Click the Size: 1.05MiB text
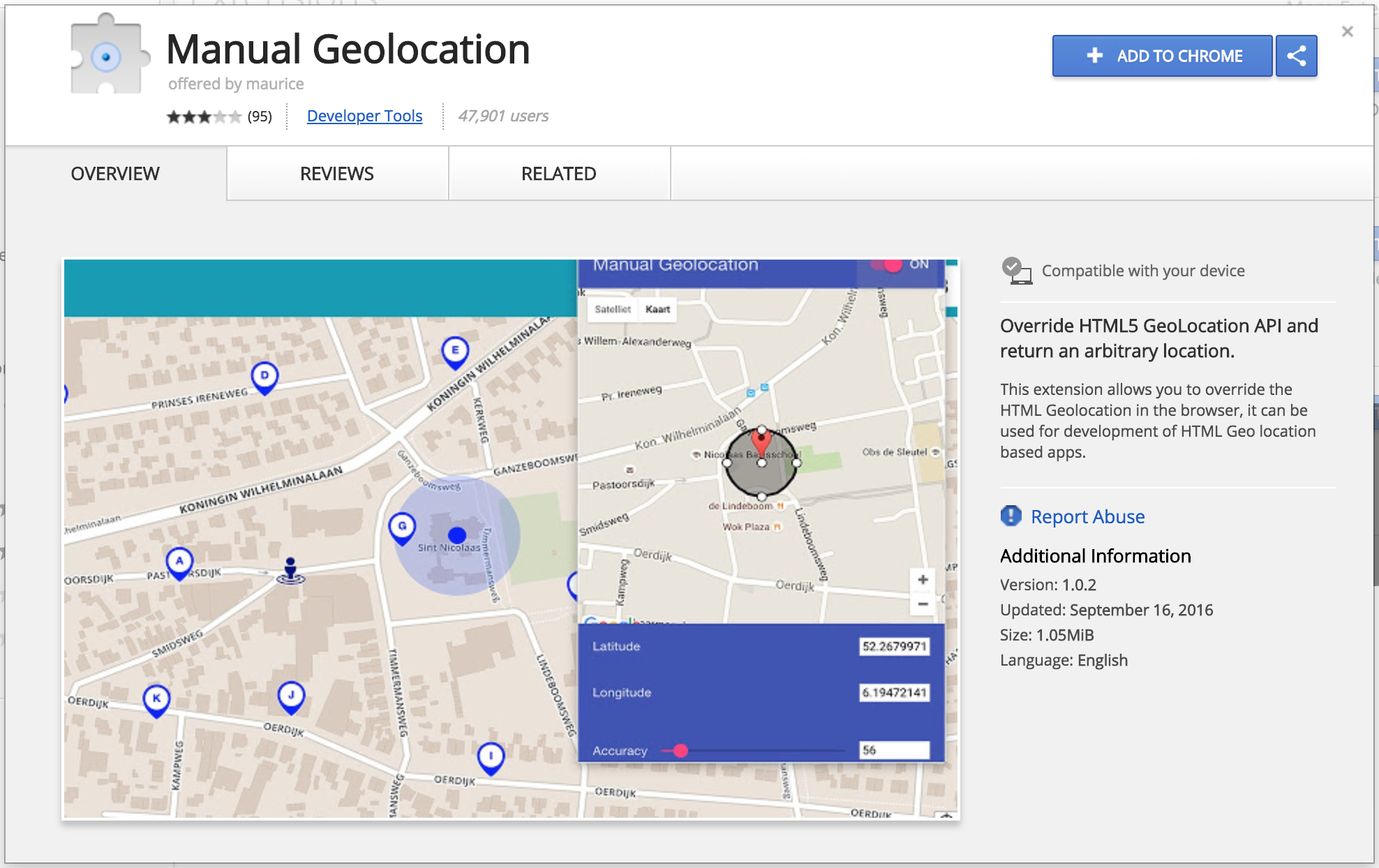Viewport: 1379px width, 868px height. pos(1047,635)
